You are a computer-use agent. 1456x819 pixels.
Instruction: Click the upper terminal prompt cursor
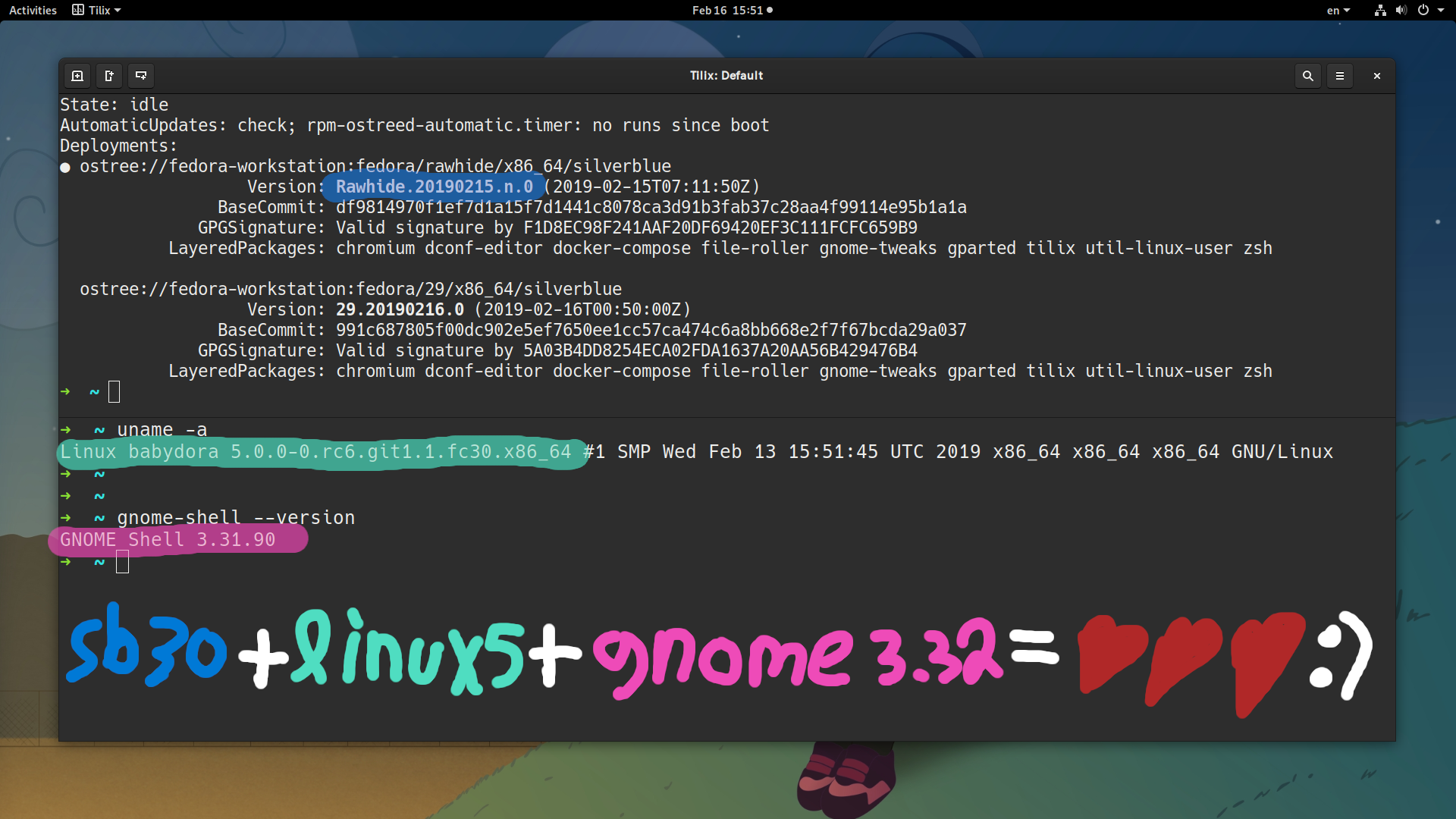pos(115,392)
